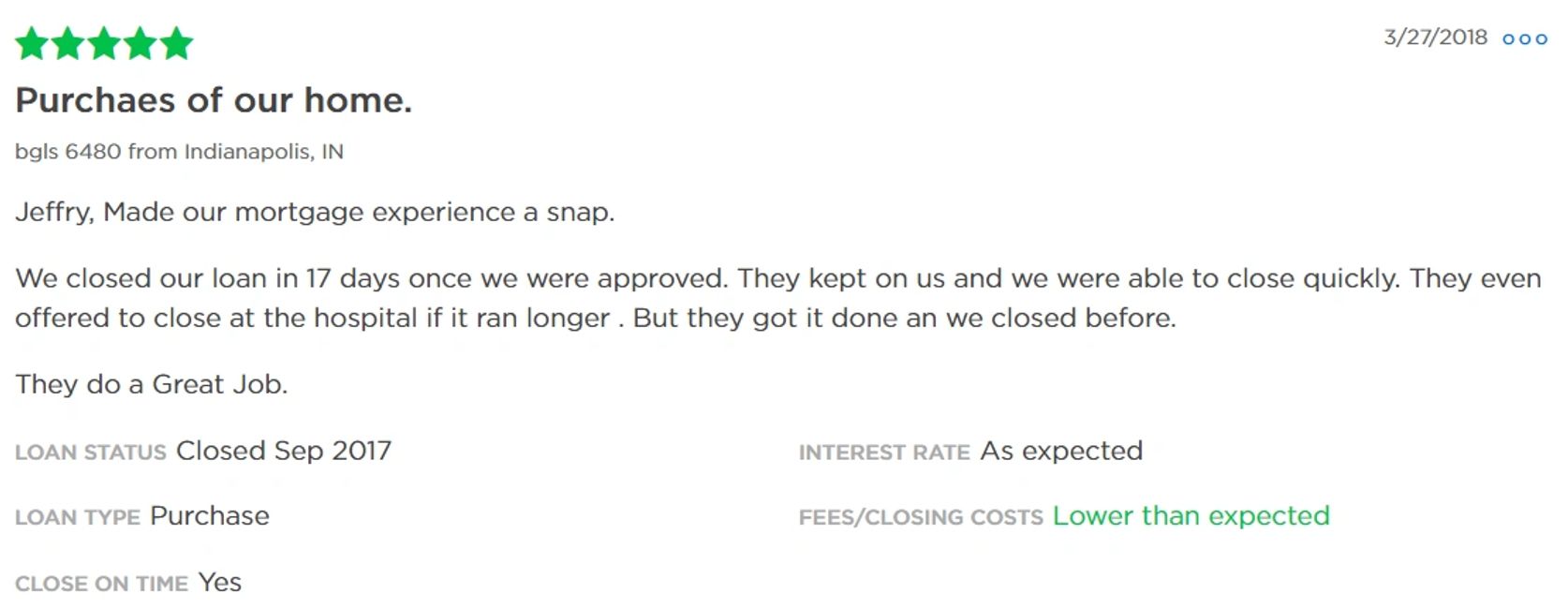Click the fifth green rating star
This screenshot has height=609, width=1568.
176,44
